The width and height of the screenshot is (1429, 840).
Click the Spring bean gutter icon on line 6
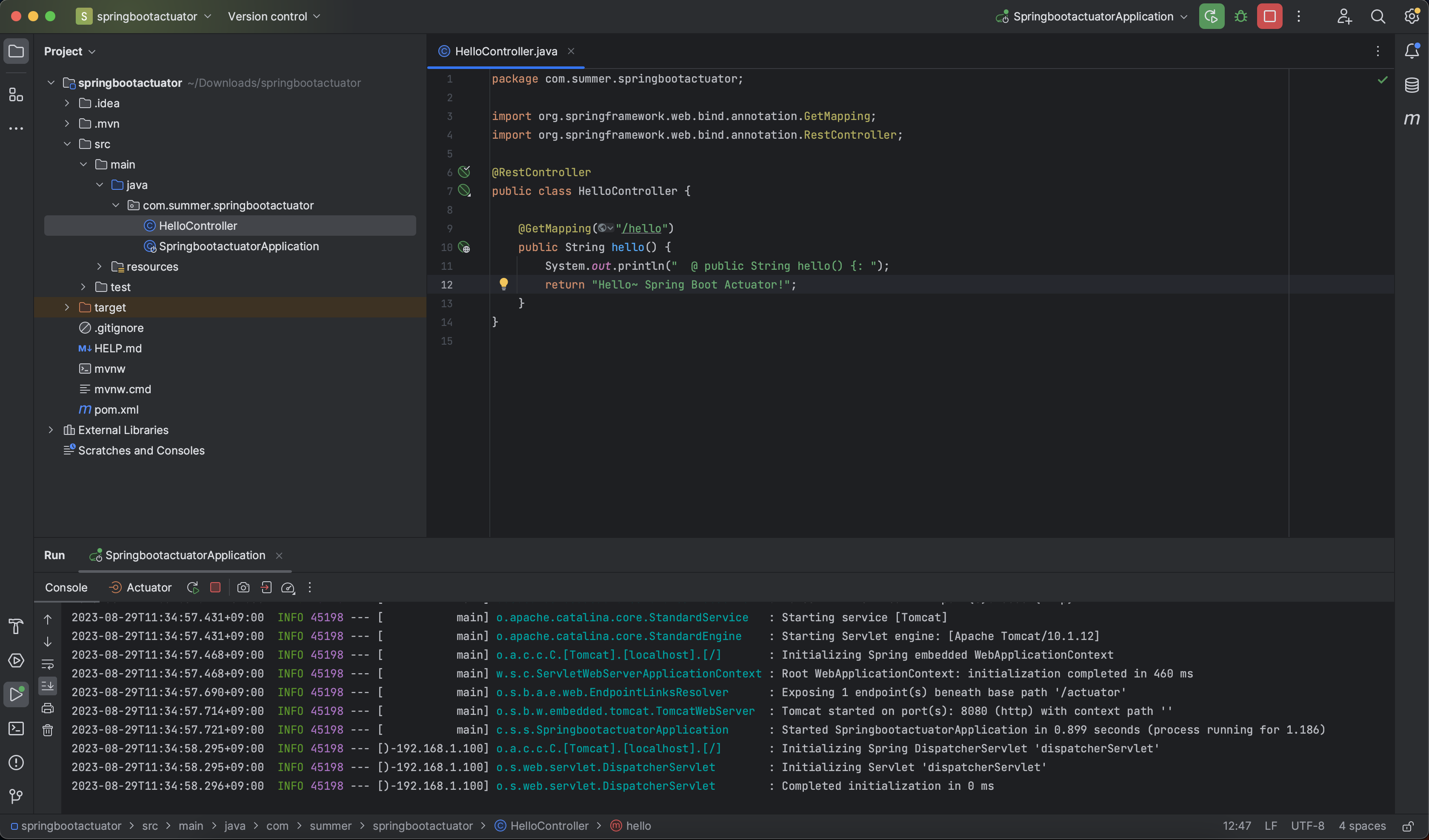(x=464, y=172)
